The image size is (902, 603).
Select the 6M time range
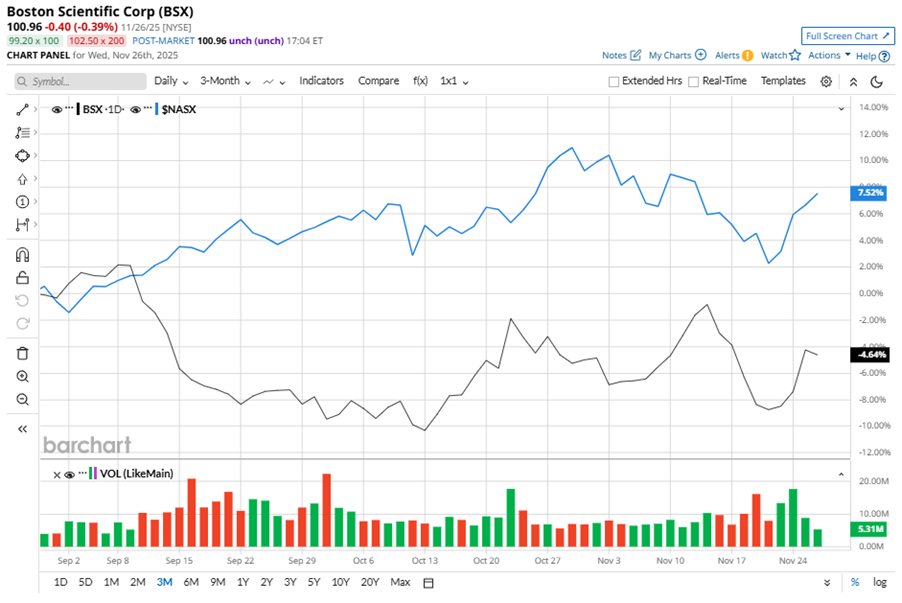(x=191, y=582)
